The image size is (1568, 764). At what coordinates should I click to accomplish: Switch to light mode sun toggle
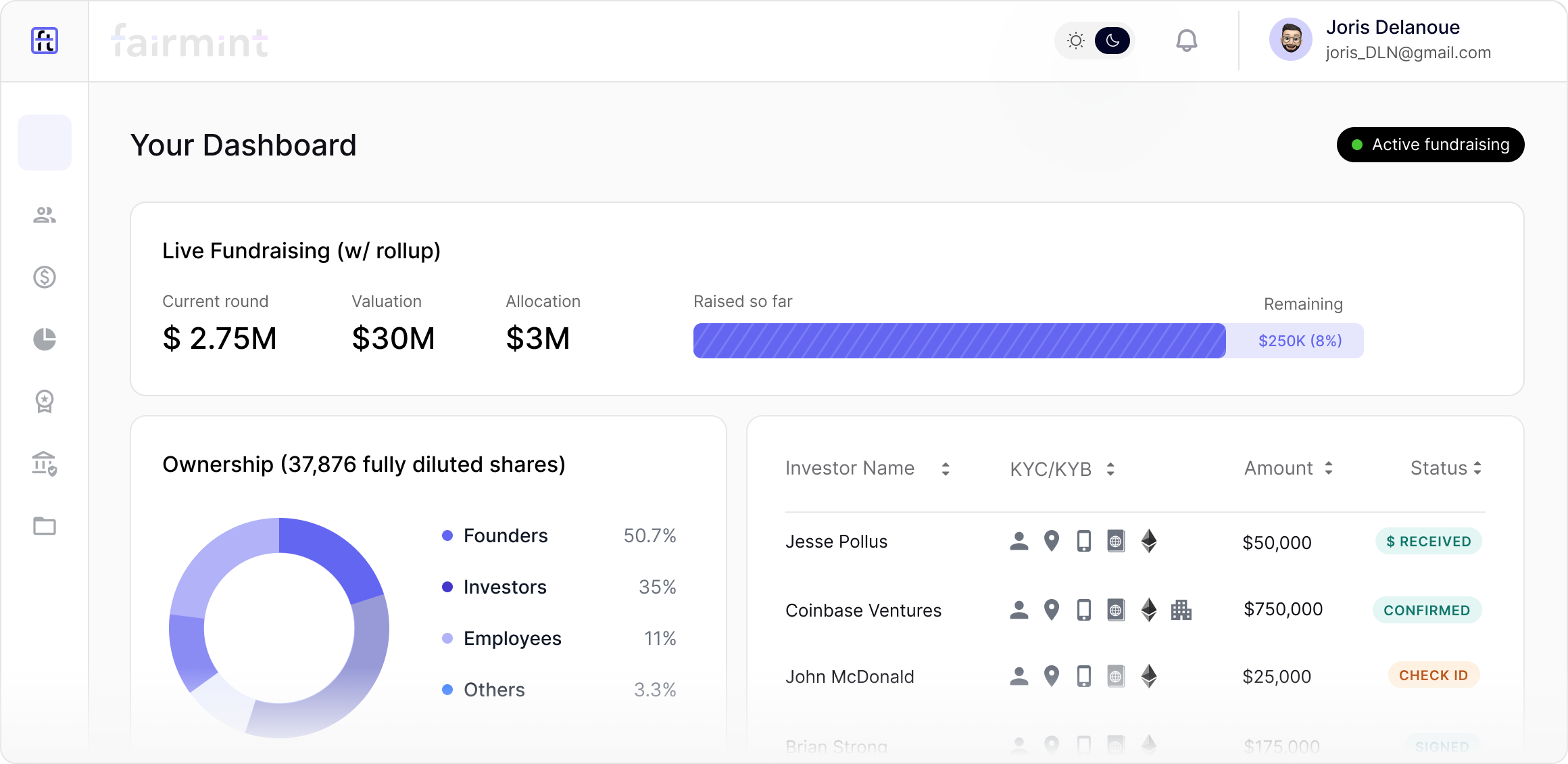1075,41
